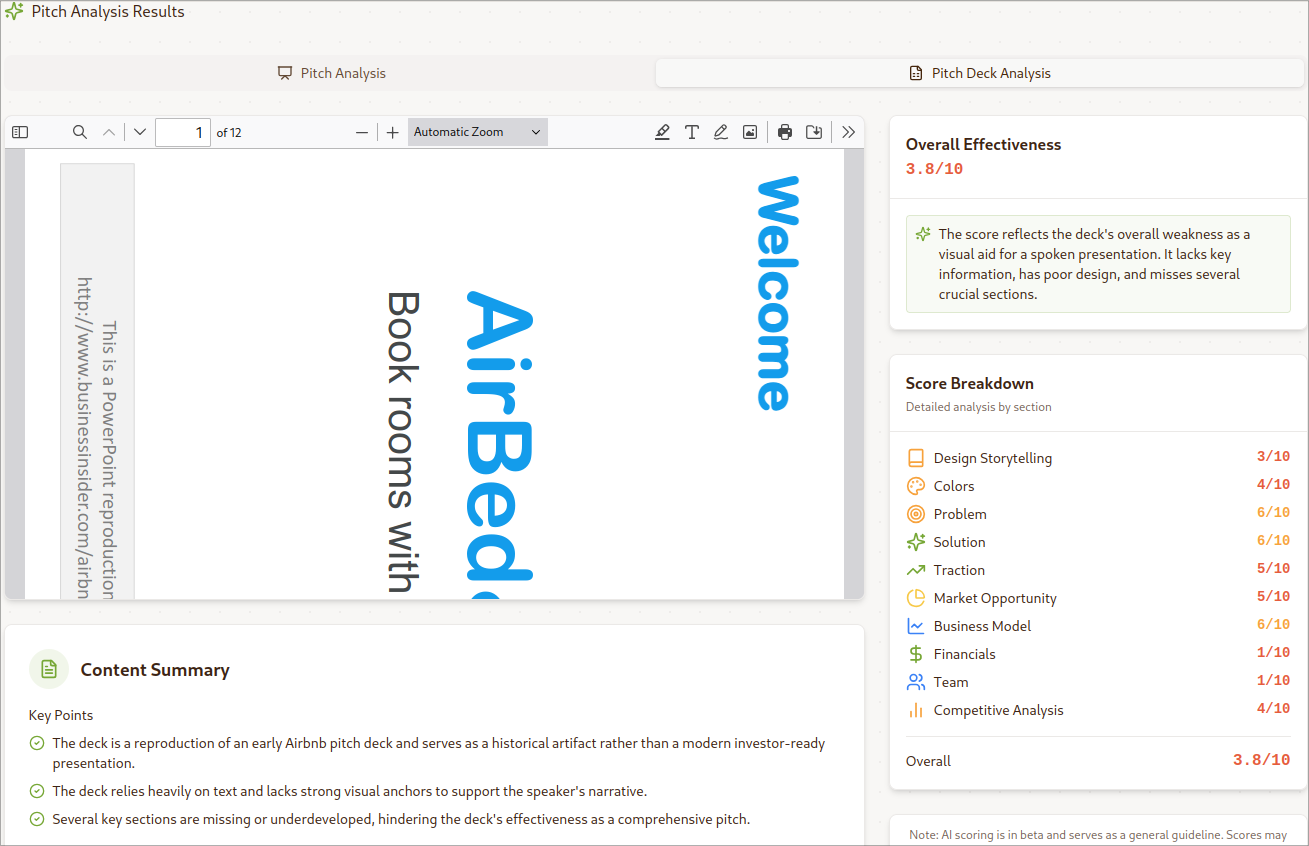Click the Overall Effectiveness heading

pyautogui.click(x=983, y=144)
